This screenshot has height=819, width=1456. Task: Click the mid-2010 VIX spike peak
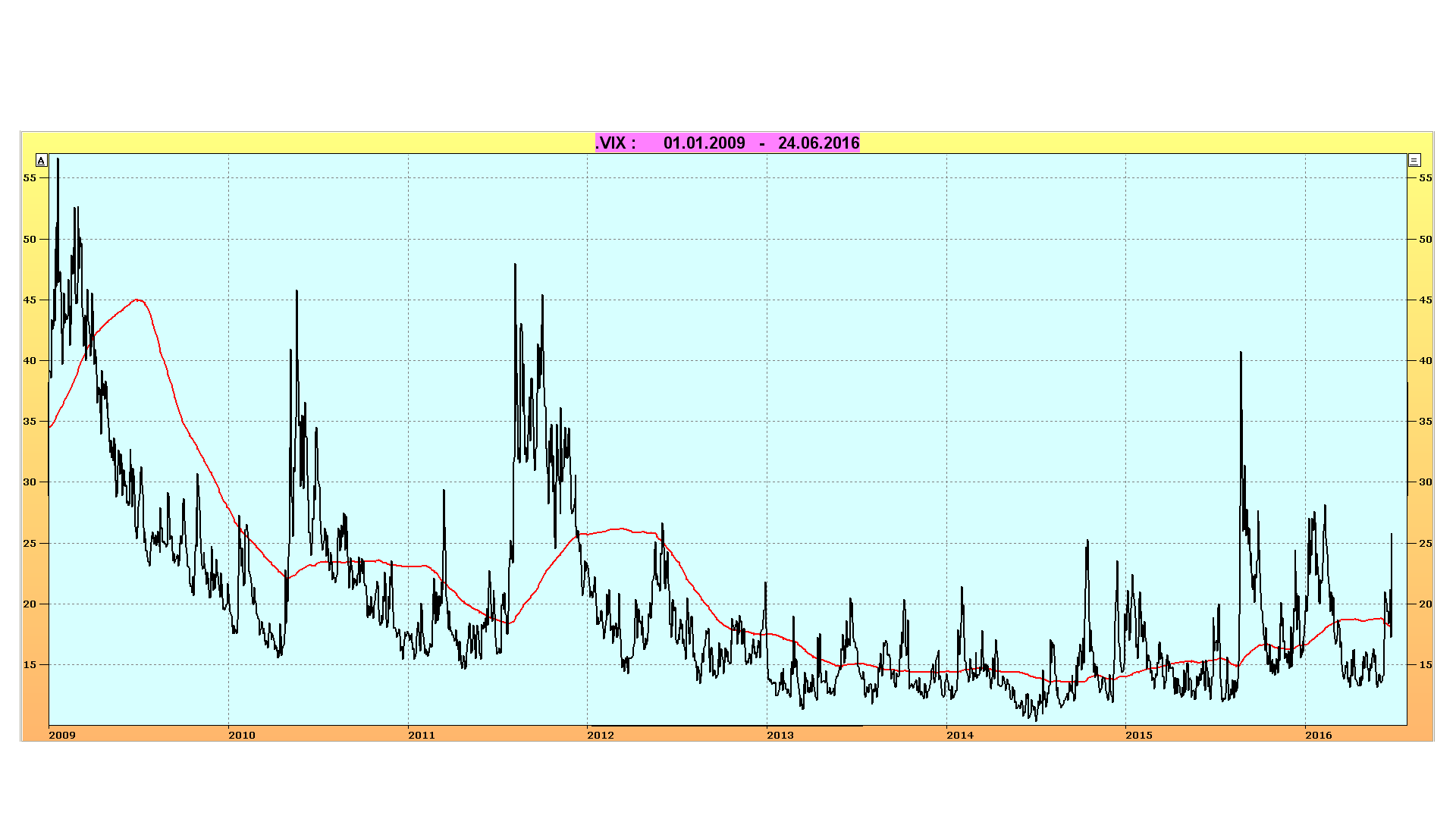coord(297,292)
